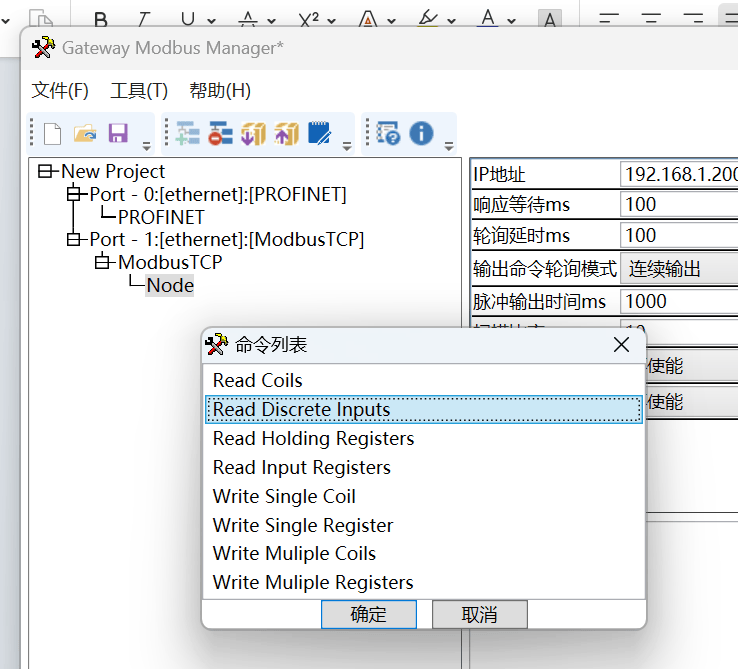Collapse the Port - 0 PROFINET branch
The height and width of the screenshot is (669, 738).
click(74, 193)
